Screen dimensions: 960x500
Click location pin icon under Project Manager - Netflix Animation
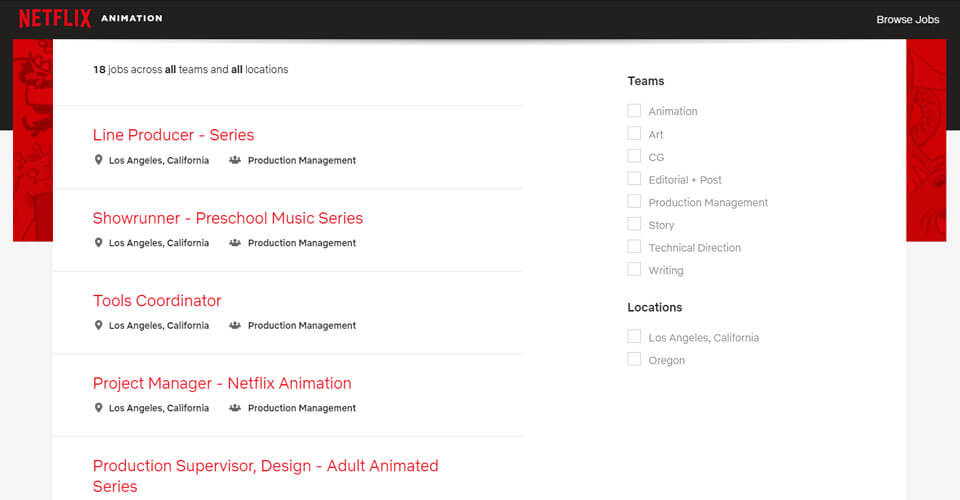pos(98,408)
